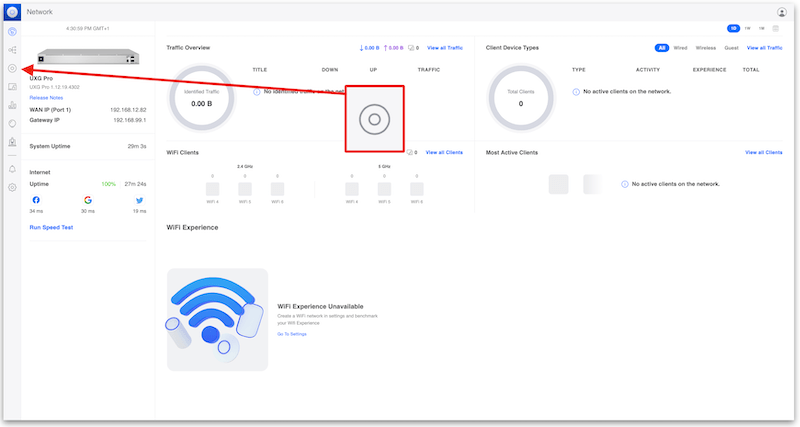
Task: Click the UP column header
Action: (373, 70)
